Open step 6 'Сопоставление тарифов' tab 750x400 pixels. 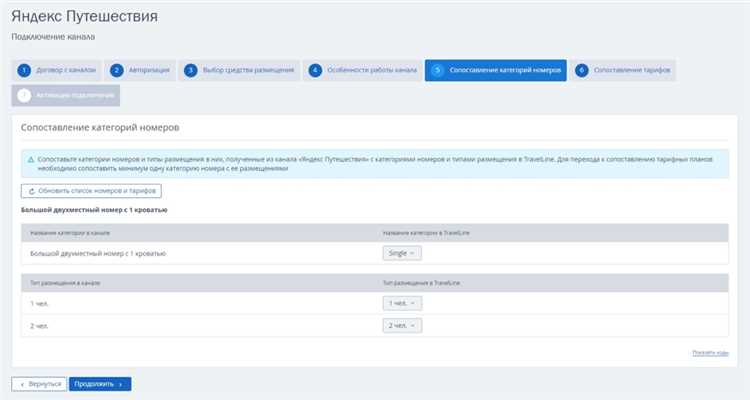tap(623, 70)
